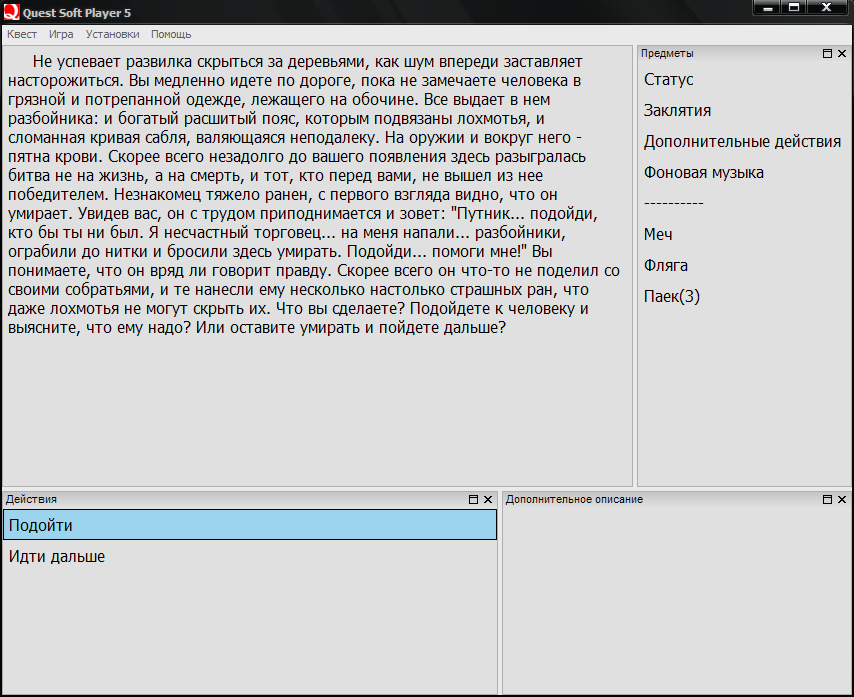Select the Меч item
Viewport: 854px width, 697px height.
tap(658, 235)
